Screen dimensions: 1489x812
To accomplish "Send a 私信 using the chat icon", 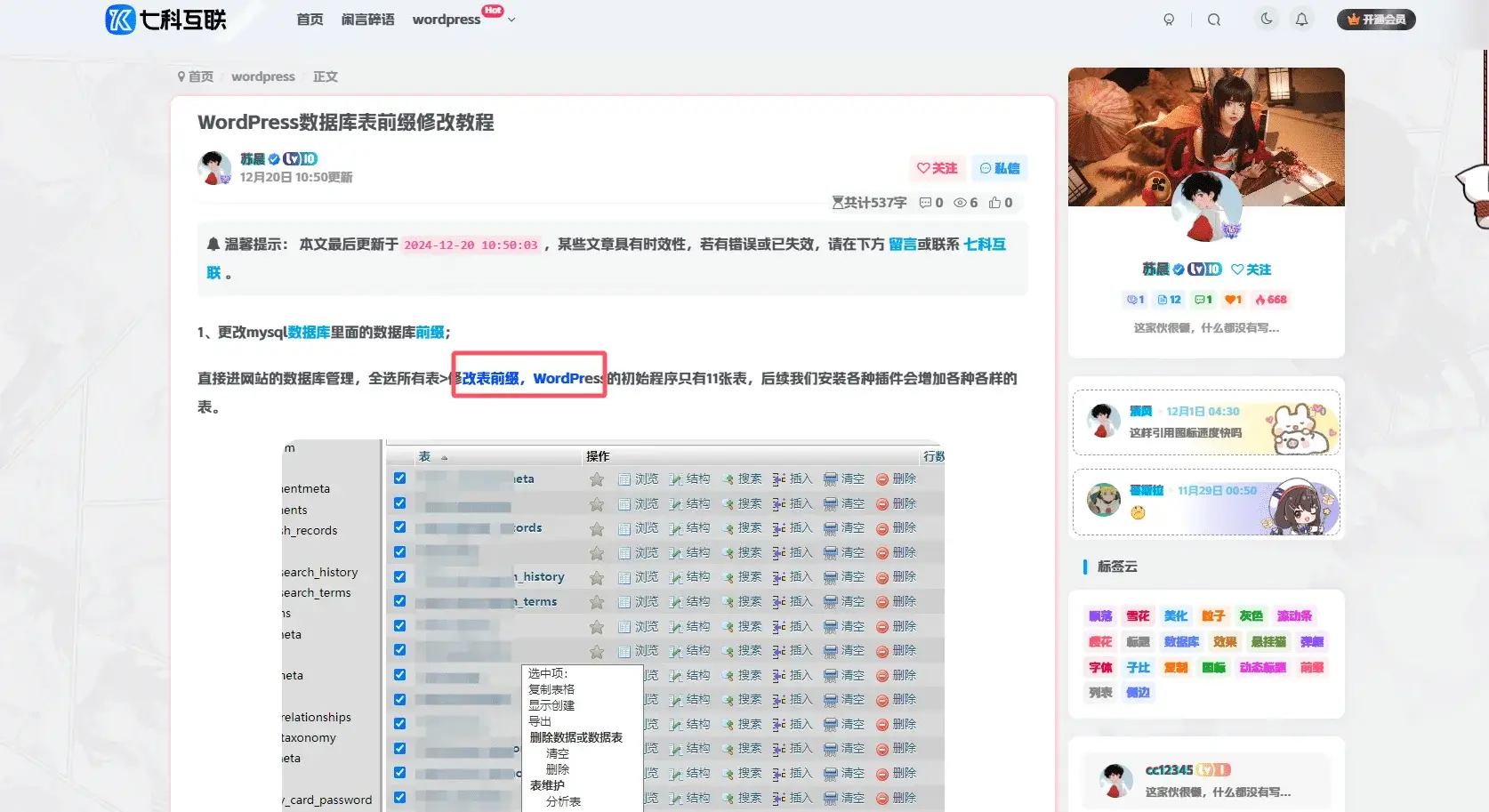I will click(999, 168).
